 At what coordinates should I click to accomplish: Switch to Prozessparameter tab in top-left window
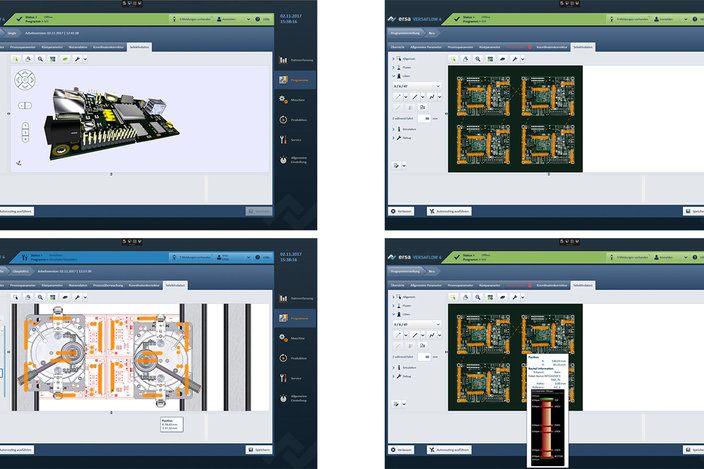point(22,47)
